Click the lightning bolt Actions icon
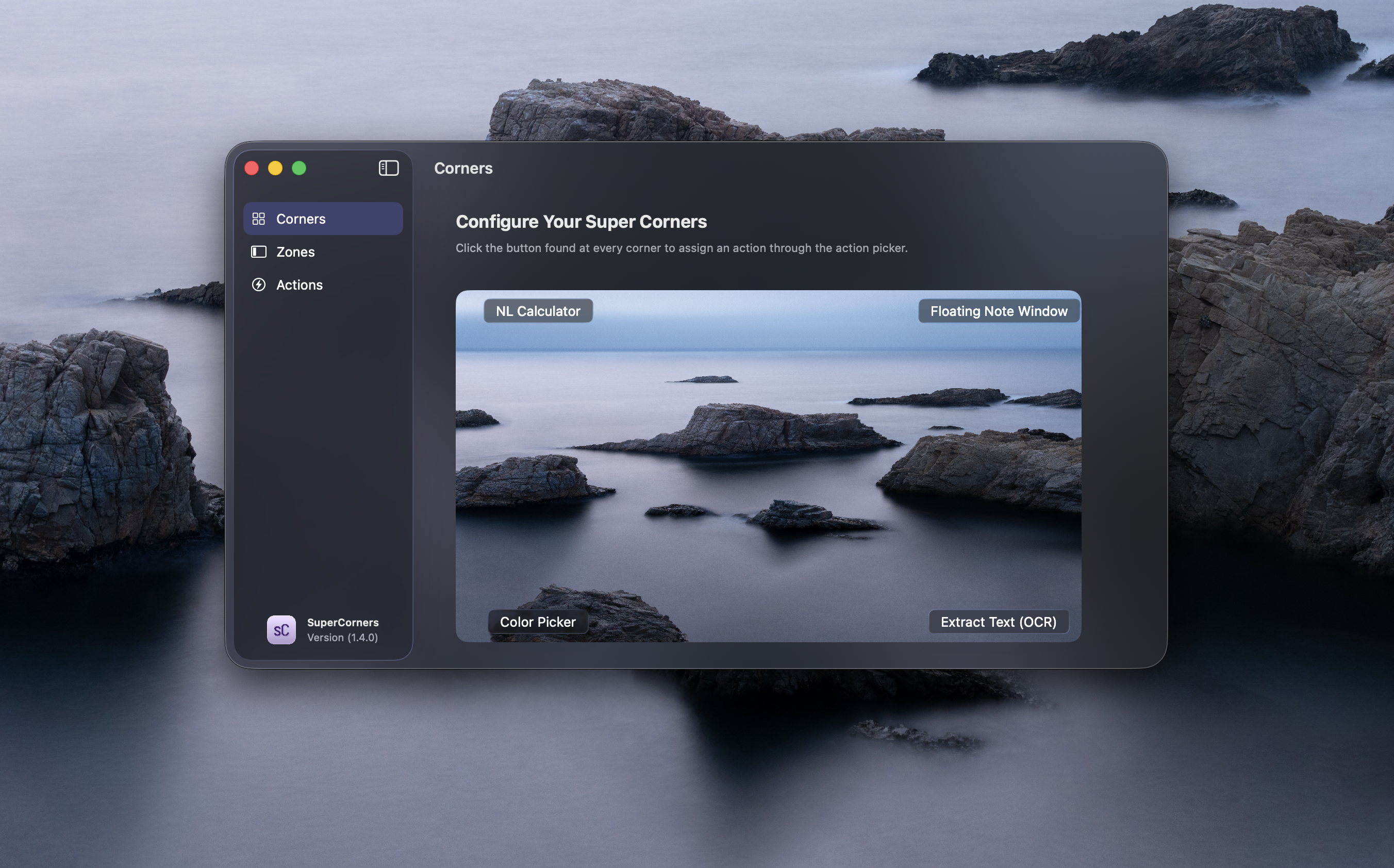The width and height of the screenshot is (1394, 868). click(x=258, y=285)
